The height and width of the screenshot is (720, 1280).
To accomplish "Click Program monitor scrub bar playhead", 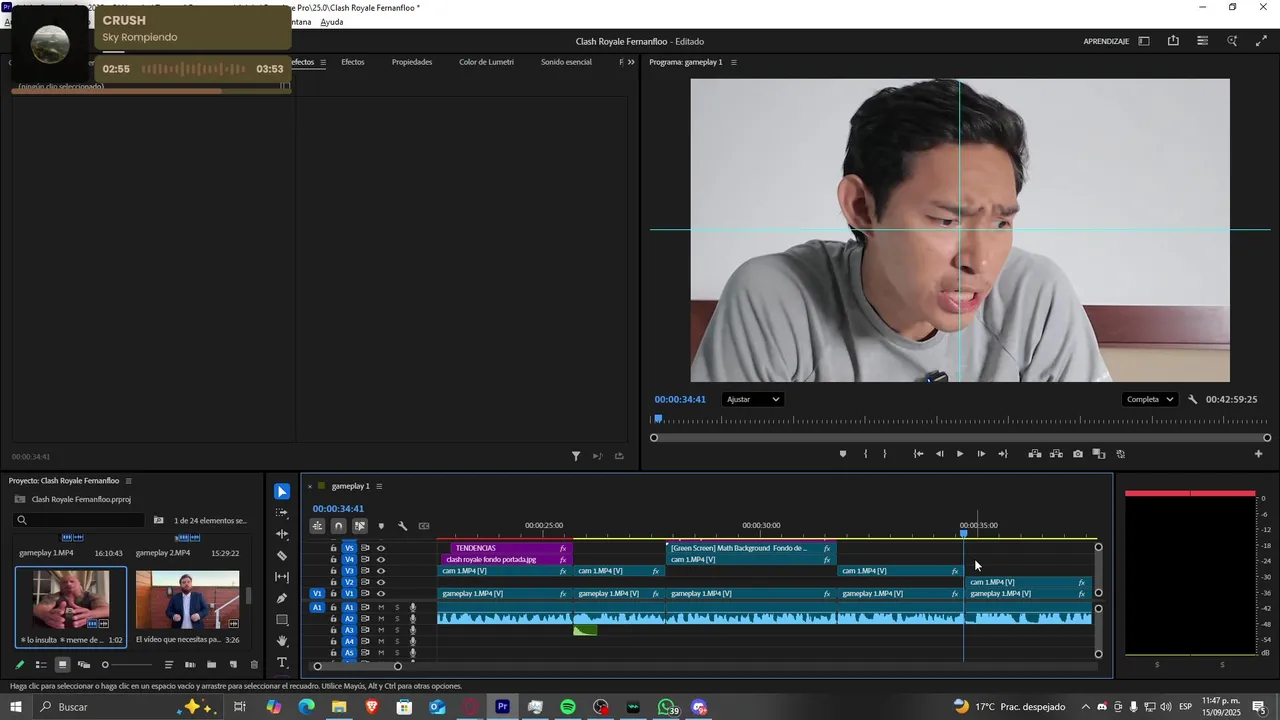I will point(657,420).
